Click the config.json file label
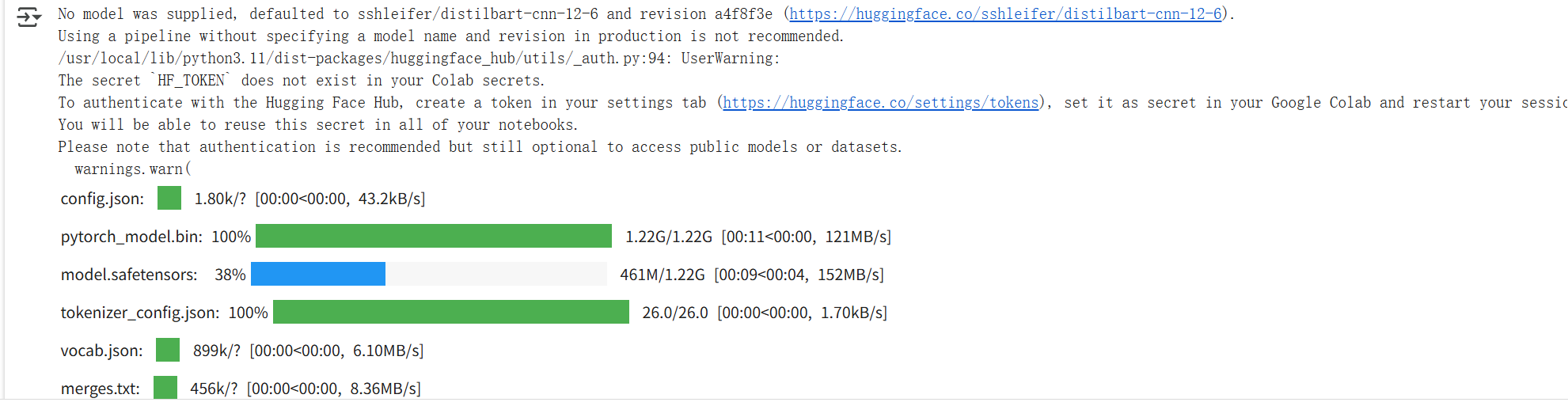This screenshot has height=402, width=1568. pos(102,199)
